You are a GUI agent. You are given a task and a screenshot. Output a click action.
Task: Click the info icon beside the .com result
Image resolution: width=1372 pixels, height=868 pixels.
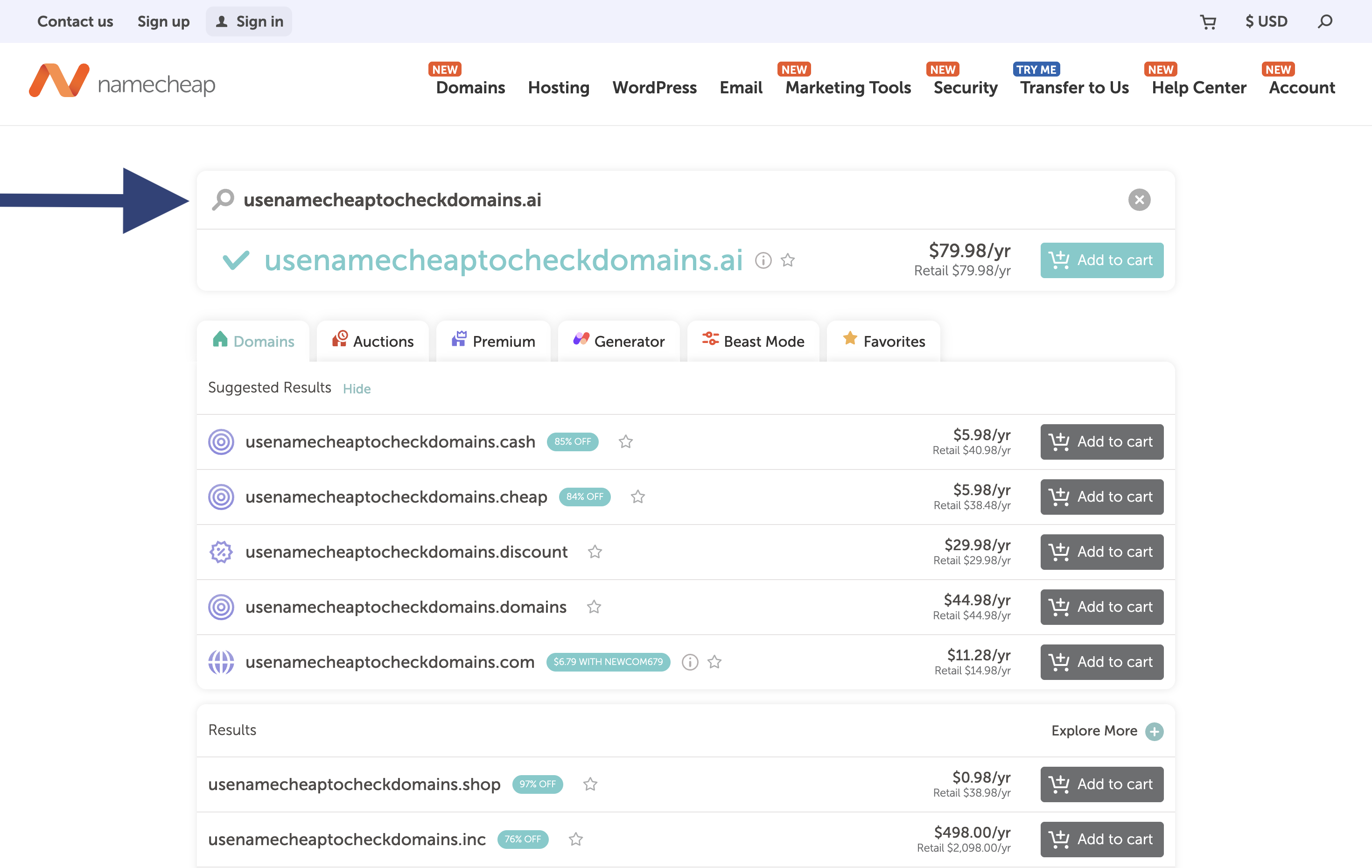[x=689, y=662]
